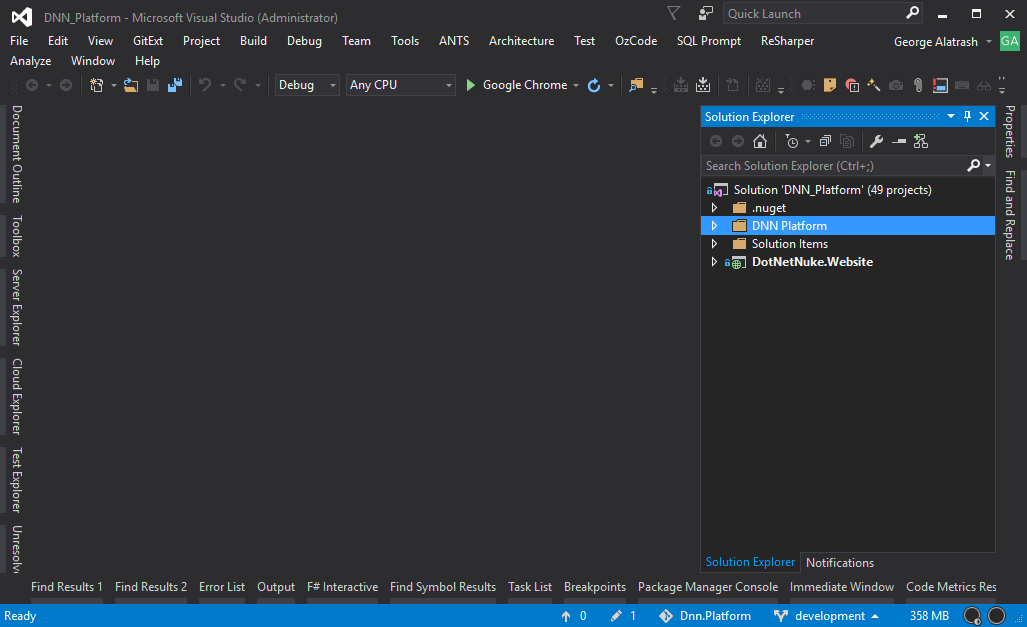Click the Download toolbar icon with white tray
The height and width of the screenshot is (627, 1027).
pos(703,85)
